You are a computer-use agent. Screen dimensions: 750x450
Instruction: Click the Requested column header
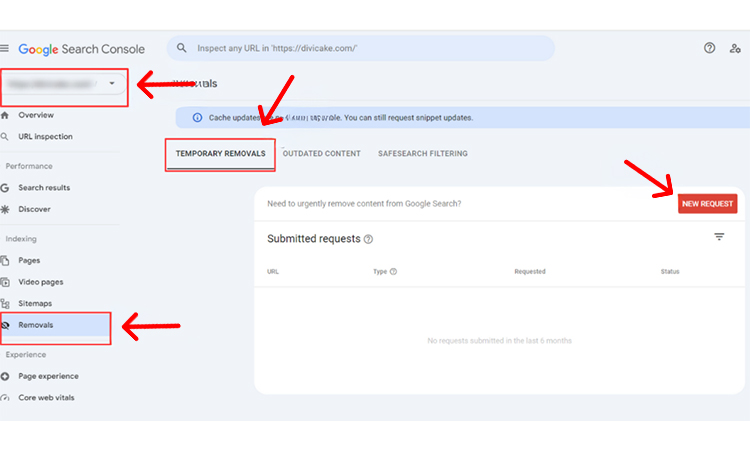(x=529, y=272)
